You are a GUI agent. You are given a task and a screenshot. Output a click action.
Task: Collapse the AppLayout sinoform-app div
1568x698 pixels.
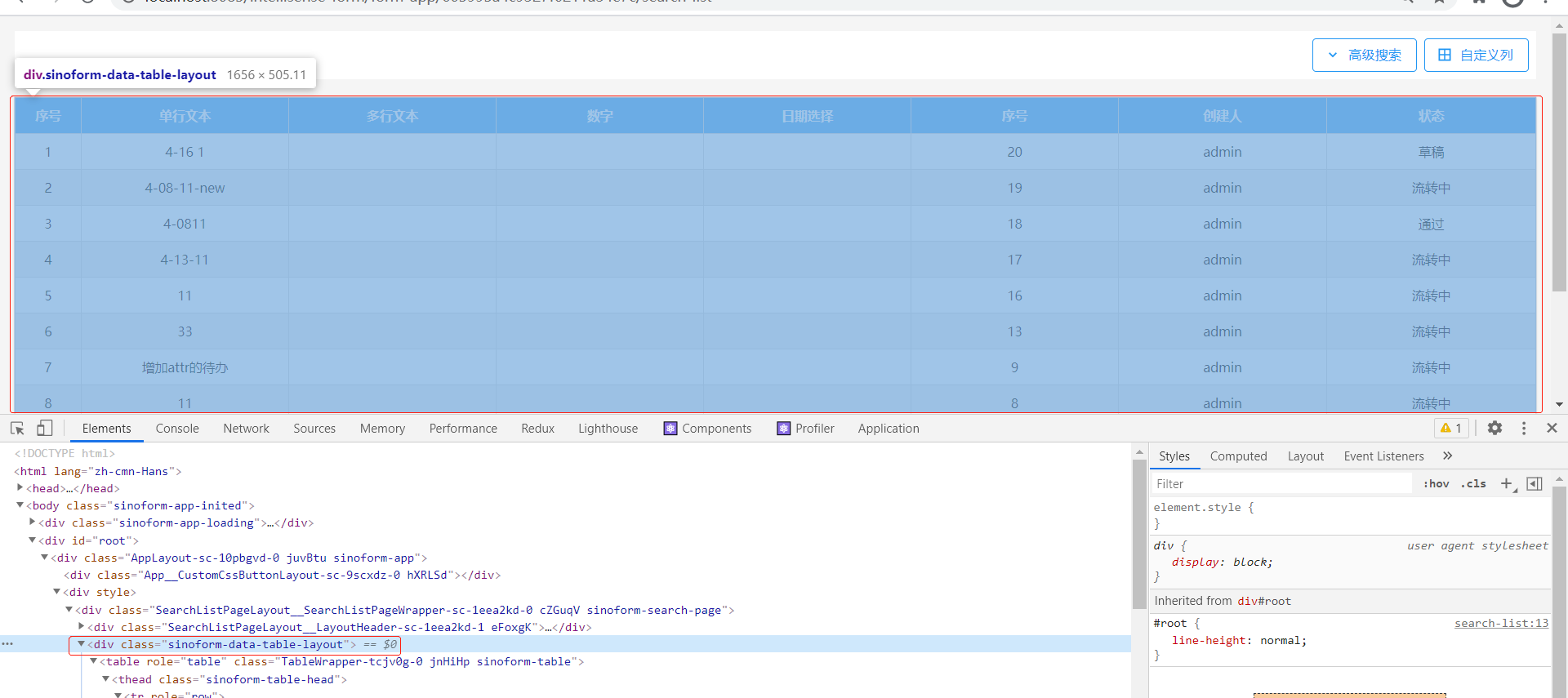pos(45,557)
